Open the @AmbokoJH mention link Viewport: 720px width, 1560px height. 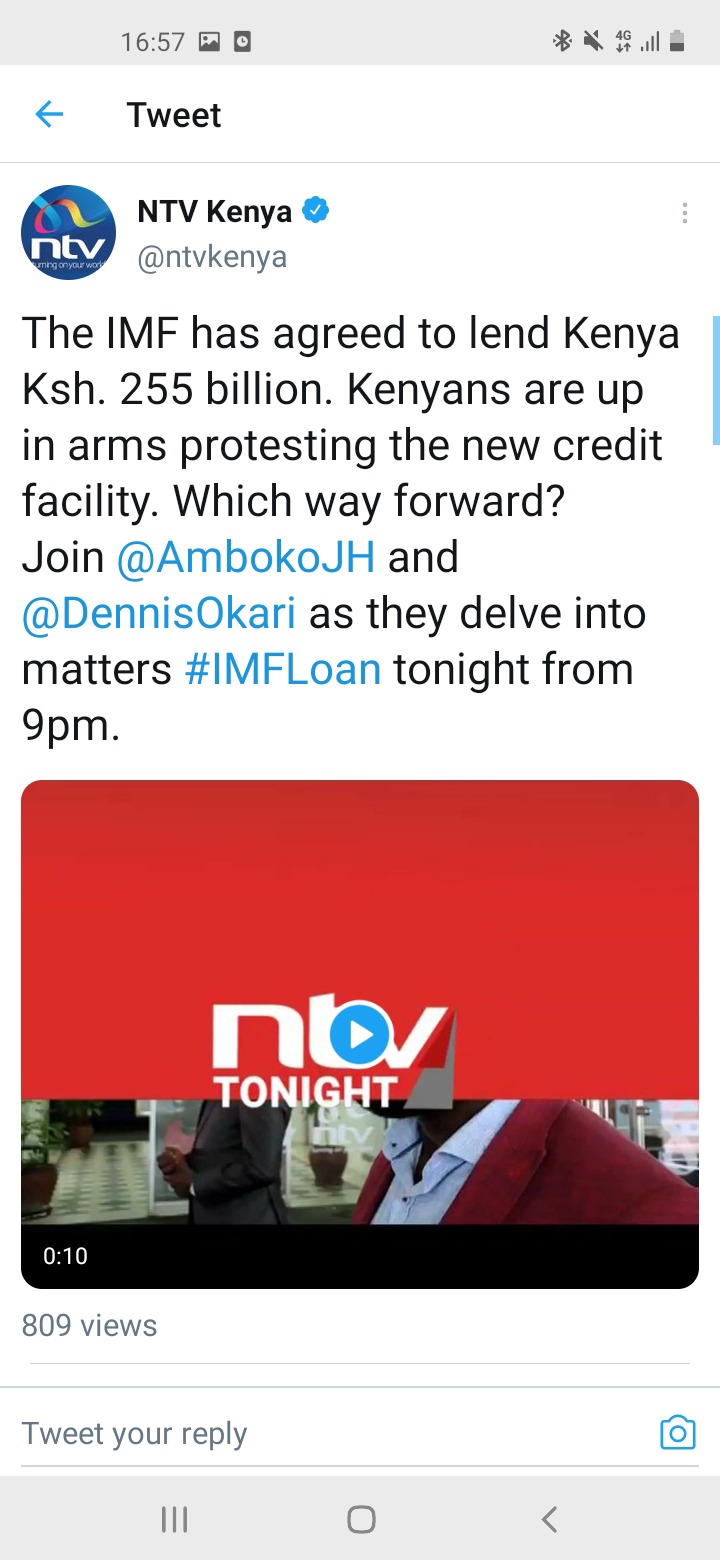246,557
